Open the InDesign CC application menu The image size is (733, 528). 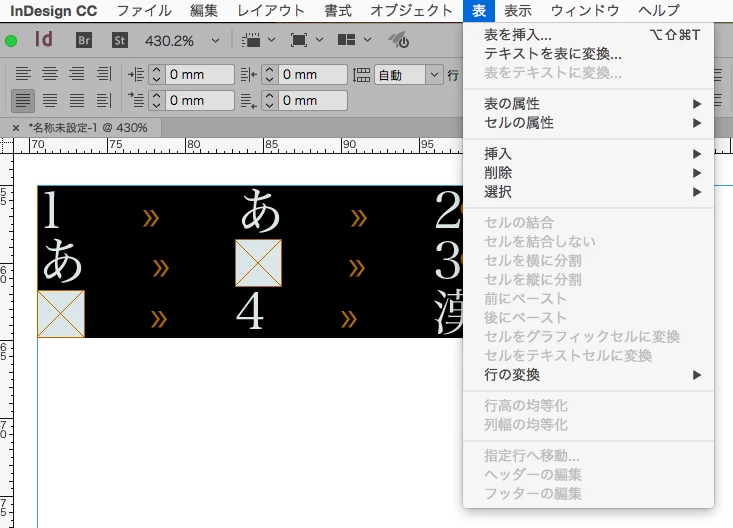click(54, 11)
